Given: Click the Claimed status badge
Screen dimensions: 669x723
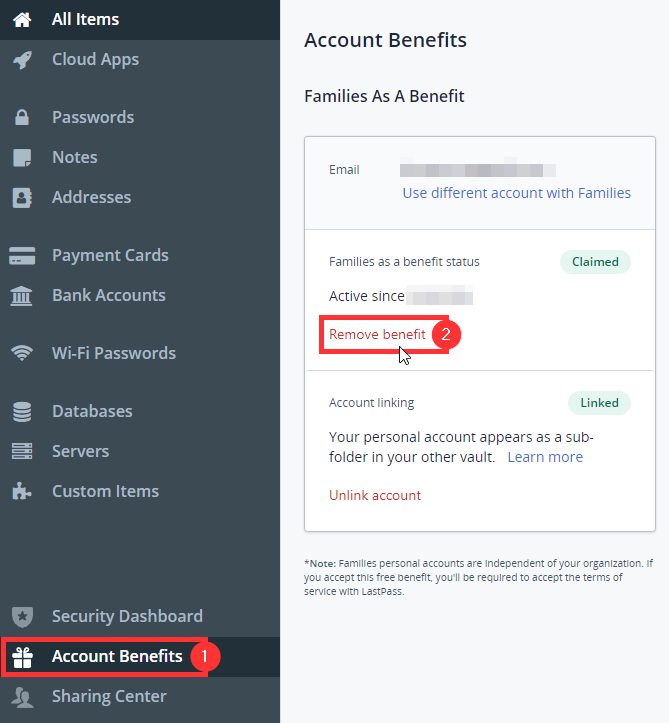Looking at the screenshot, I should click(x=595, y=262).
